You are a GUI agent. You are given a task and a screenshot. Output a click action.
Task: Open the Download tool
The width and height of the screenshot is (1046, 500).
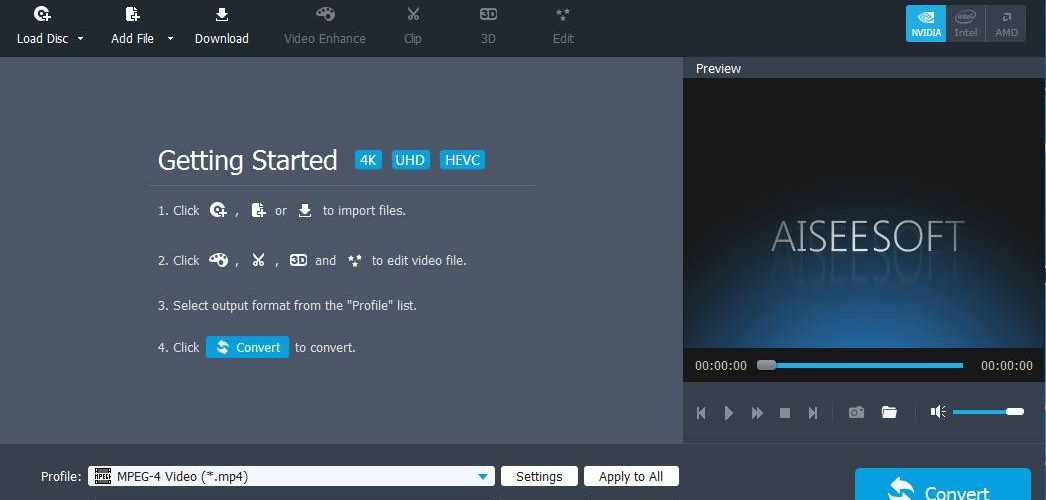pos(221,27)
